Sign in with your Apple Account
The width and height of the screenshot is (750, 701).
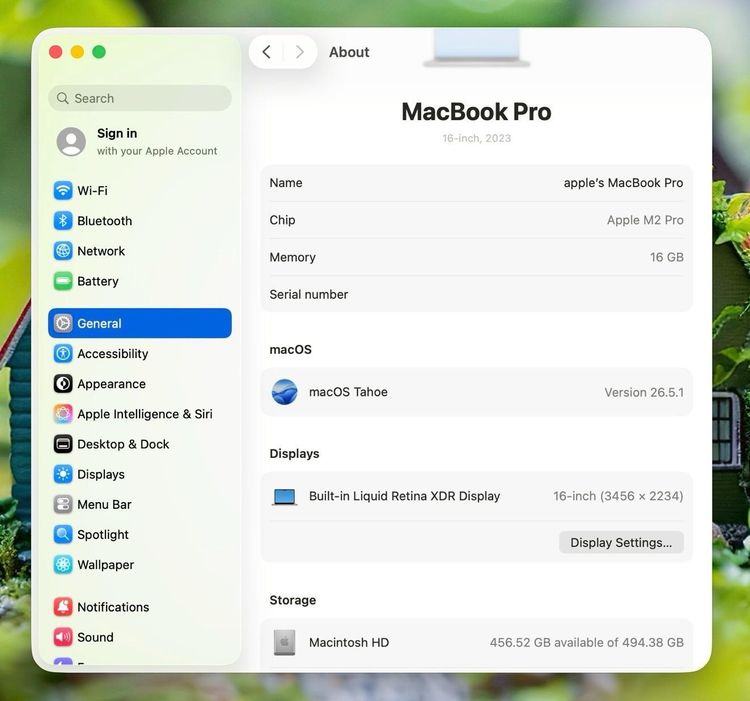click(140, 142)
